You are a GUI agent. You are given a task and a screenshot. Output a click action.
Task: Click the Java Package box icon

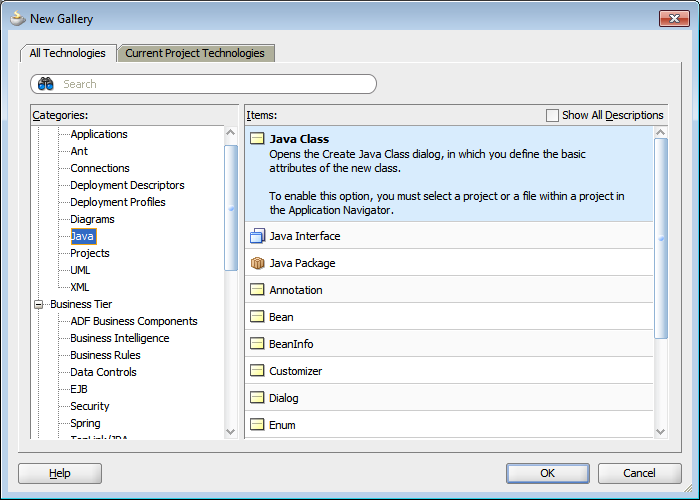click(x=258, y=263)
